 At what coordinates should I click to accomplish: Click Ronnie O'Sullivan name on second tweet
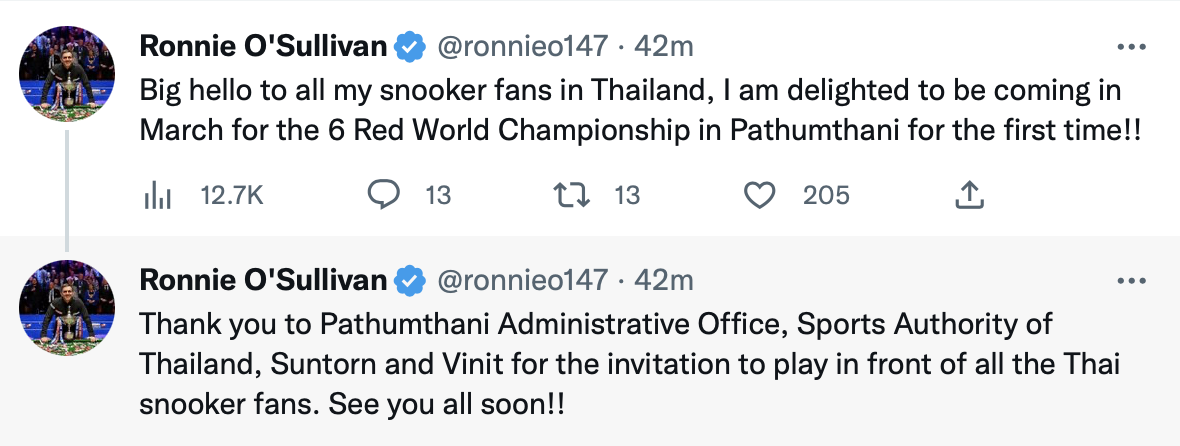click(x=264, y=281)
